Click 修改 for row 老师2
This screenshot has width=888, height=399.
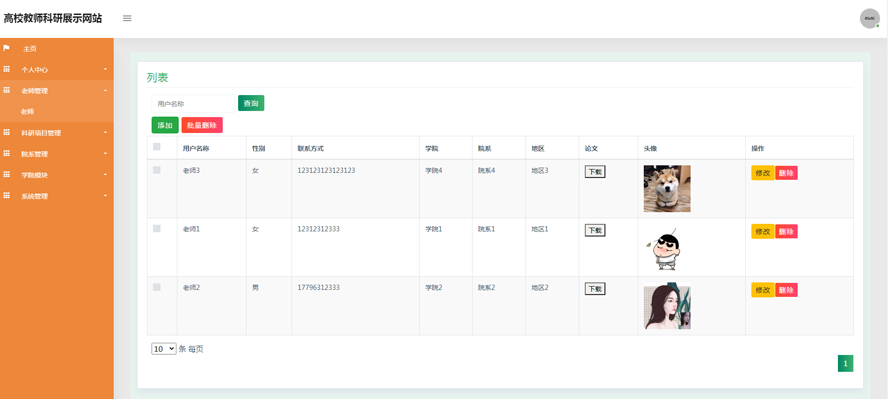pos(763,290)
